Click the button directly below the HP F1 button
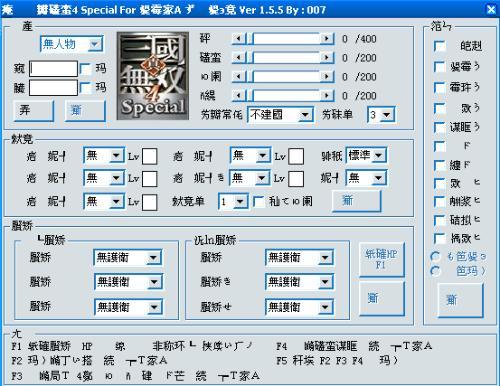Screen dimensions: 500x386 [x=382, y=299]
